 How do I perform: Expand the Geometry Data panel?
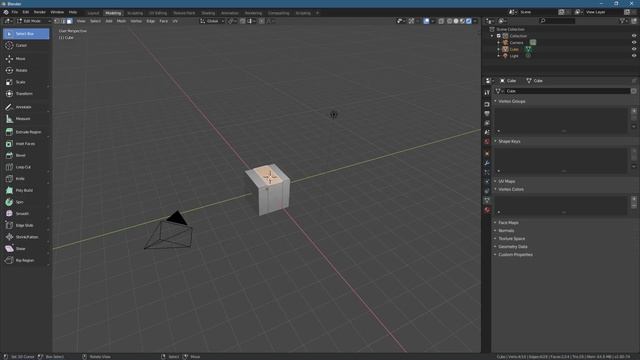[x=512, y=247]
